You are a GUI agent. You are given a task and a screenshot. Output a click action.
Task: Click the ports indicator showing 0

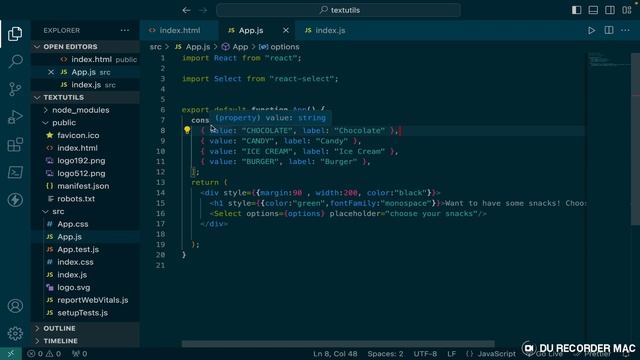tap(80, 354)
